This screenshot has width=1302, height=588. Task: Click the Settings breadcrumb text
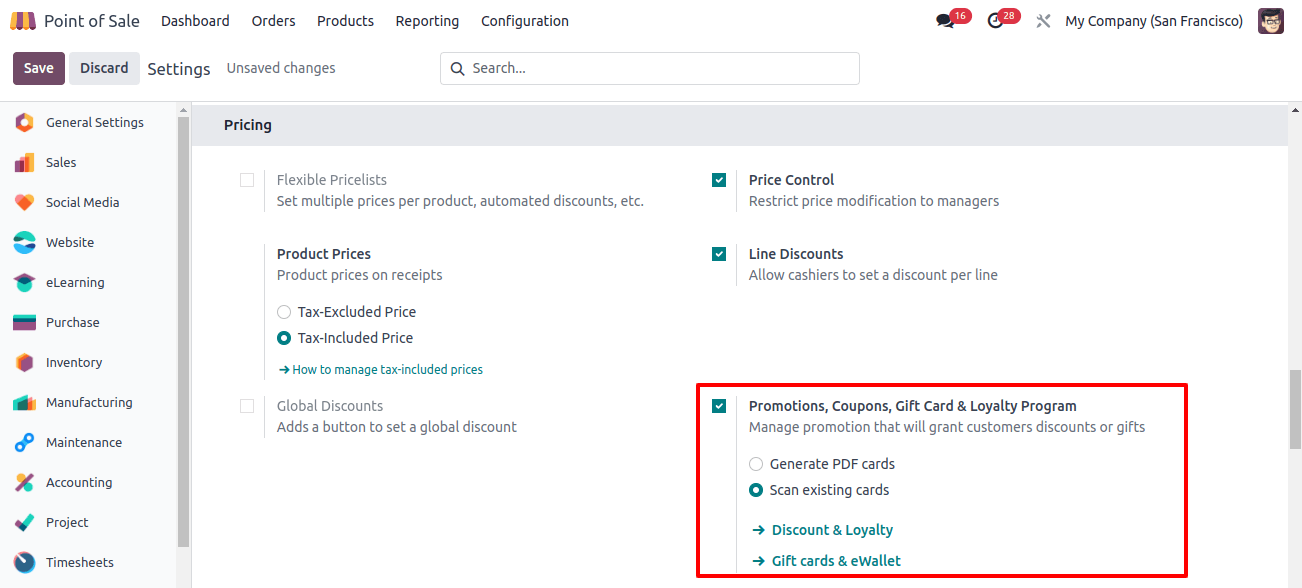pos(179,69)
